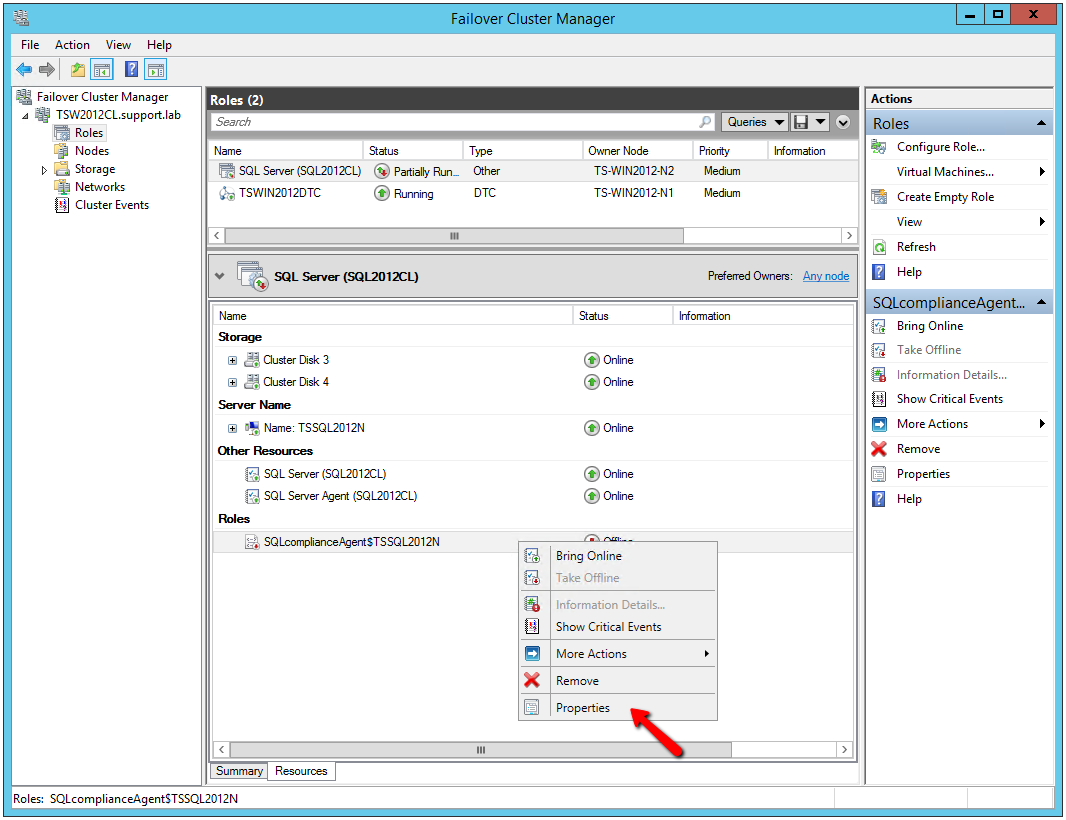Image resolution: width=1066 pixels, height=820 pixels.
Task: Choose Properties in the context menu
Action: point(619,707)
